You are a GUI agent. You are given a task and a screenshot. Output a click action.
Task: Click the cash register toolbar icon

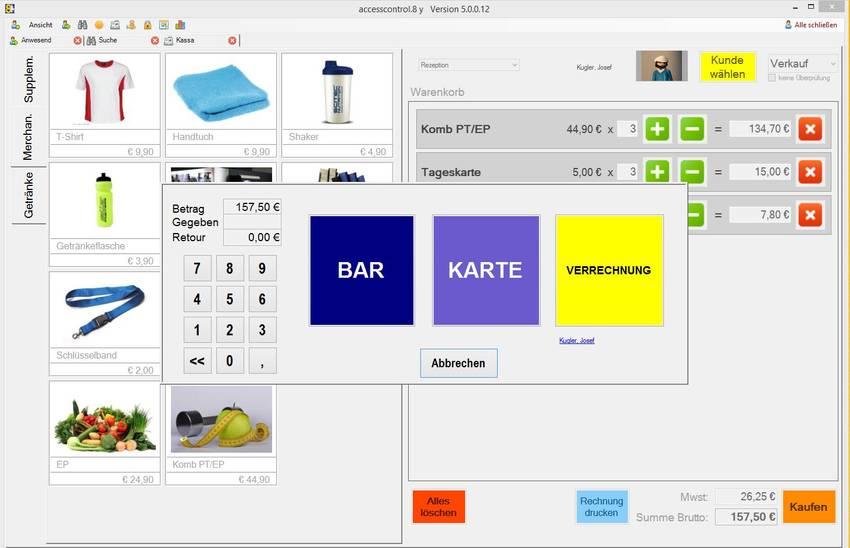[x=115, y=25]
